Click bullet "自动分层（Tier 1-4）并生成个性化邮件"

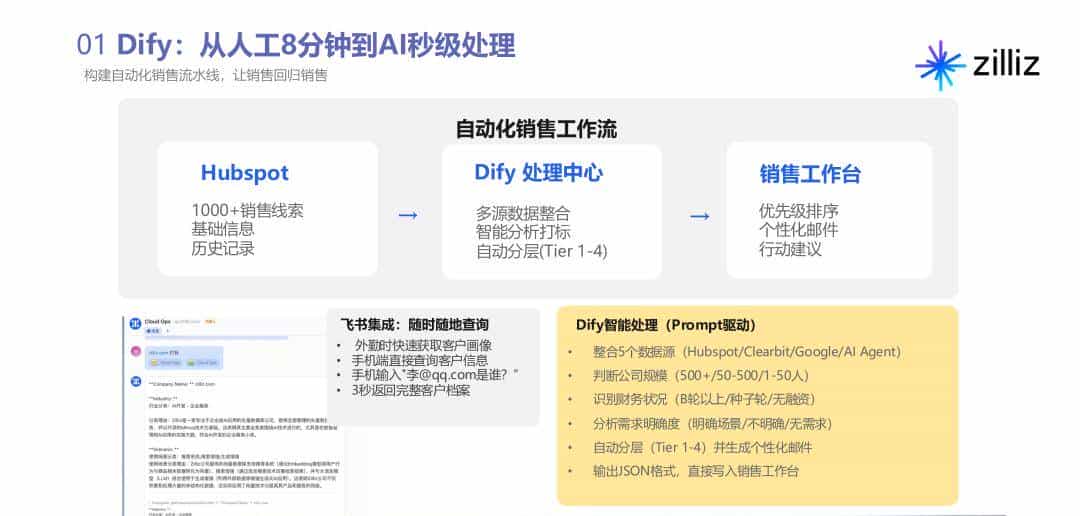click(703, 448)
